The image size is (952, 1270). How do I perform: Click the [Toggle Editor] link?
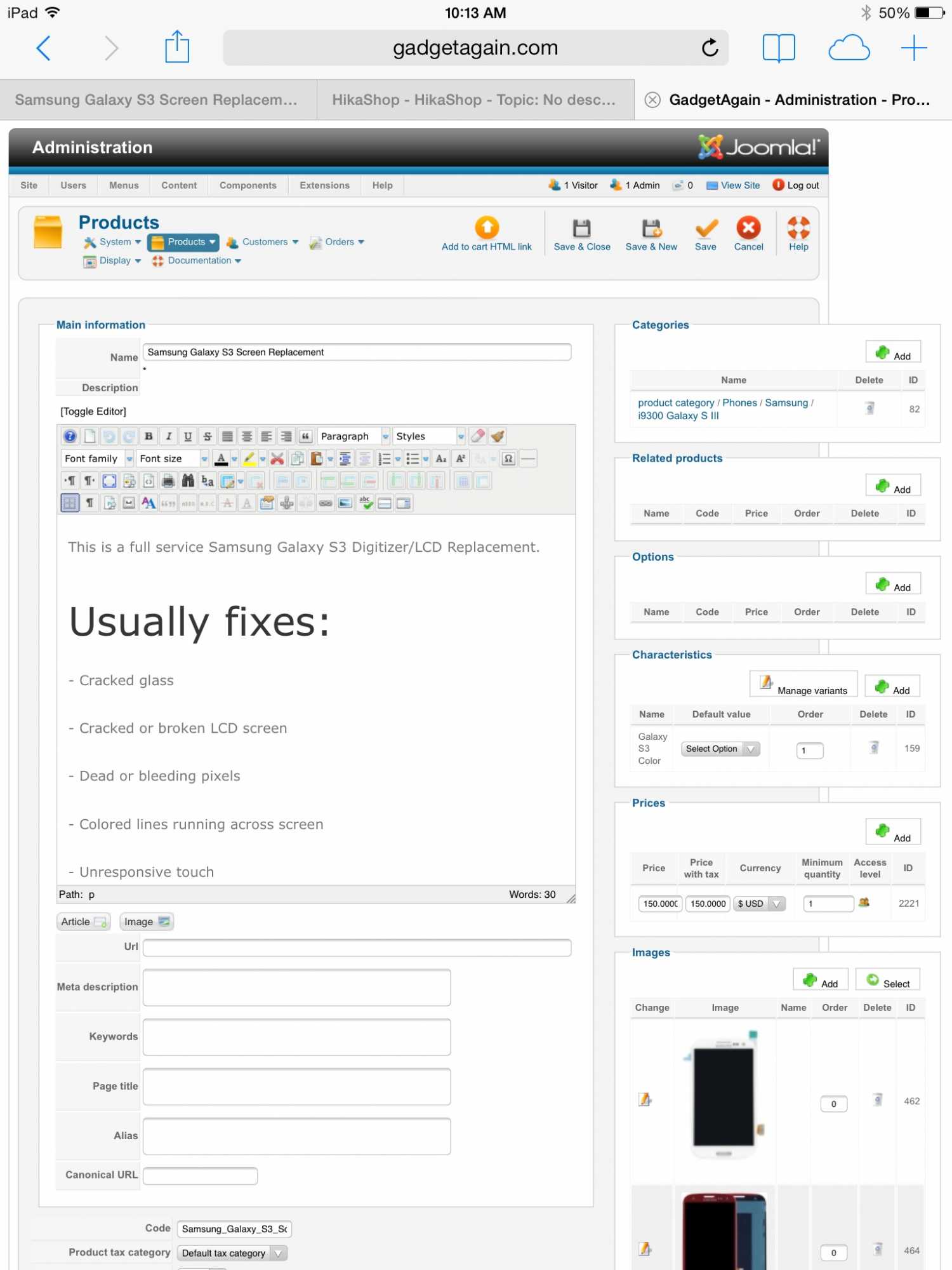point(93,411)
